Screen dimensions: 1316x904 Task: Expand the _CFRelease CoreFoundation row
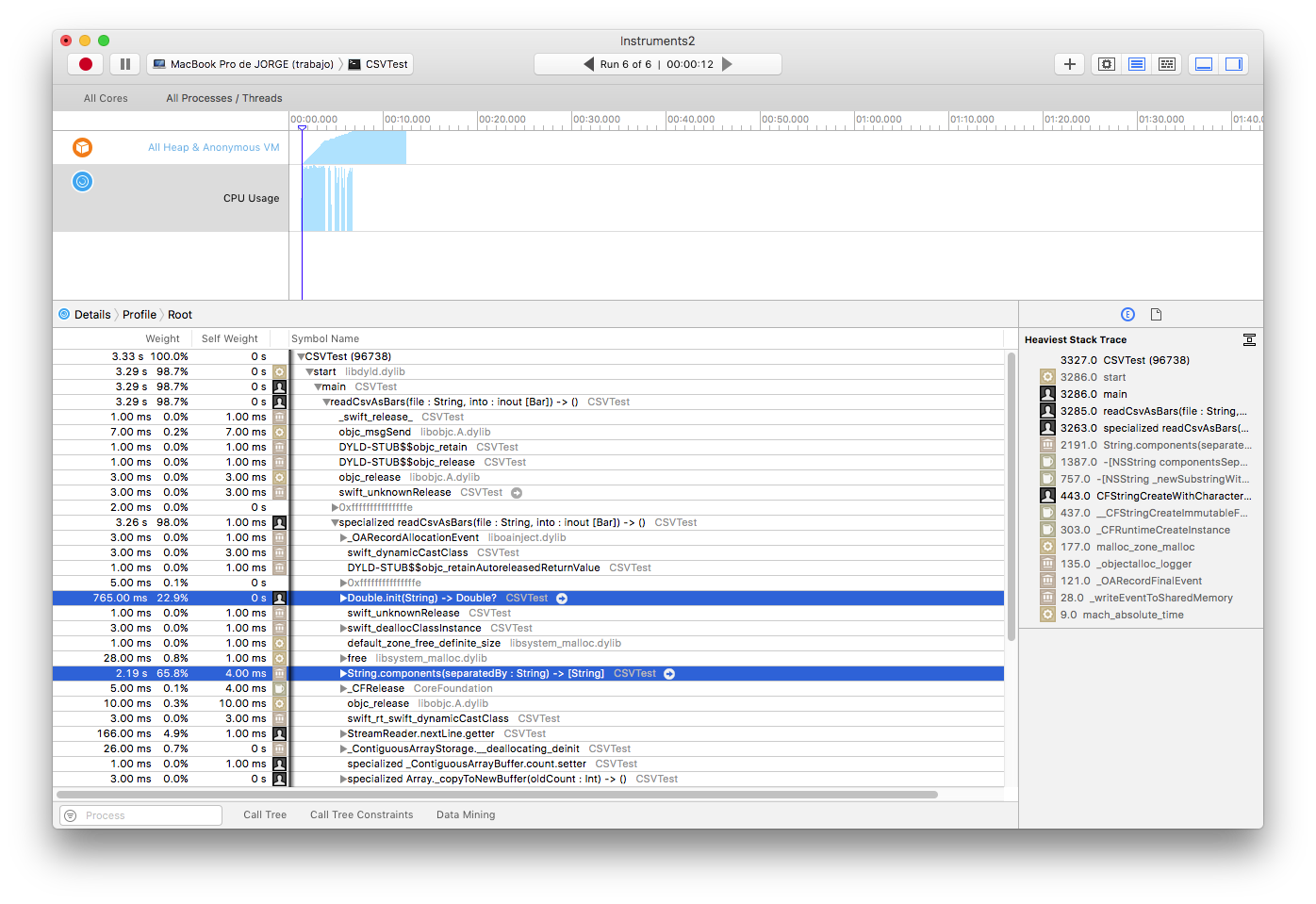343,688
